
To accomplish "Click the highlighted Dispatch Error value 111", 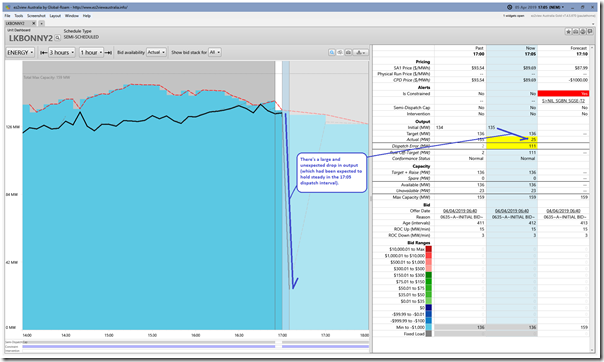I will click(x=532, y=146).
